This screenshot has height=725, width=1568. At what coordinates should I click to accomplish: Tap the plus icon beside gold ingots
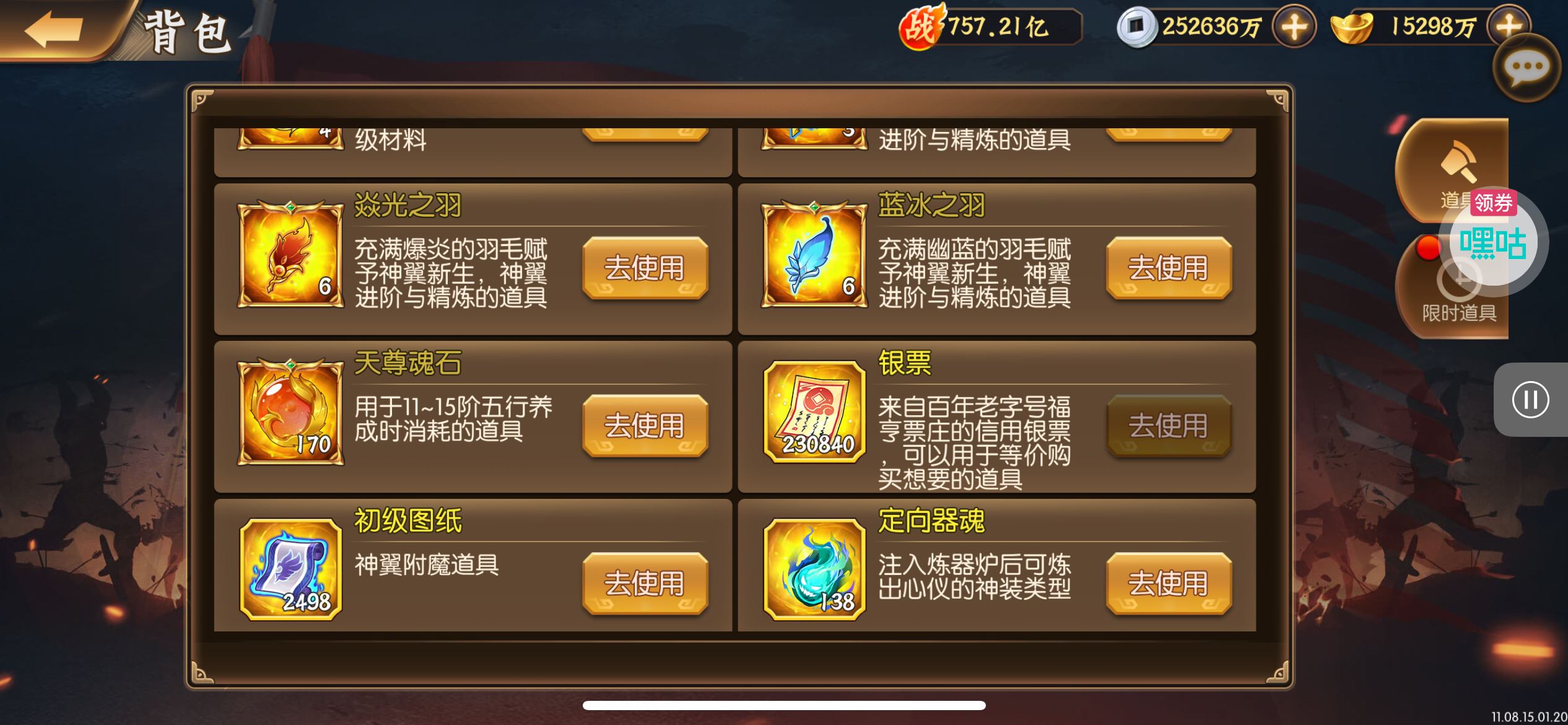(1509, 25)
